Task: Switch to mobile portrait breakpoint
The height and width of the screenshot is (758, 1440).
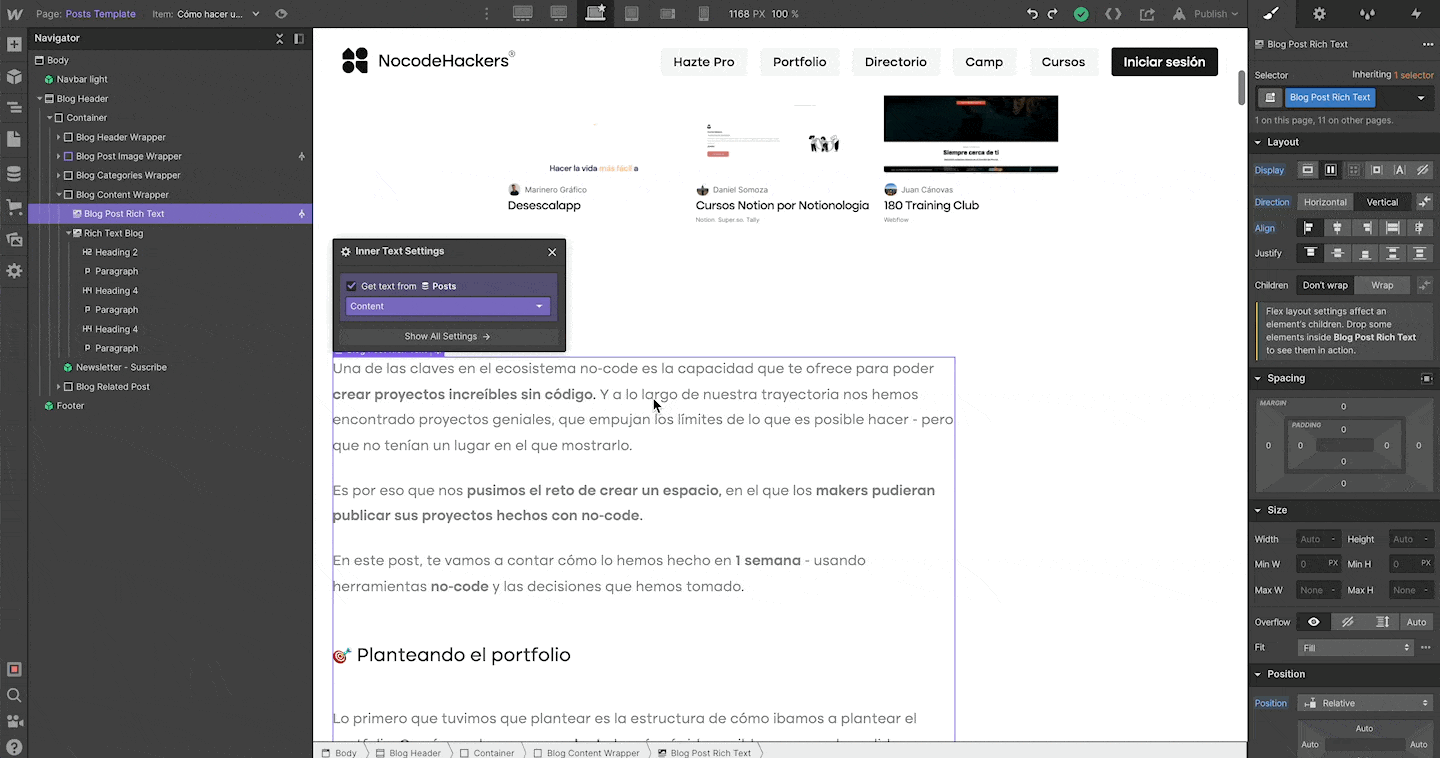Action: pyautogui.click(x=703, y=14)
